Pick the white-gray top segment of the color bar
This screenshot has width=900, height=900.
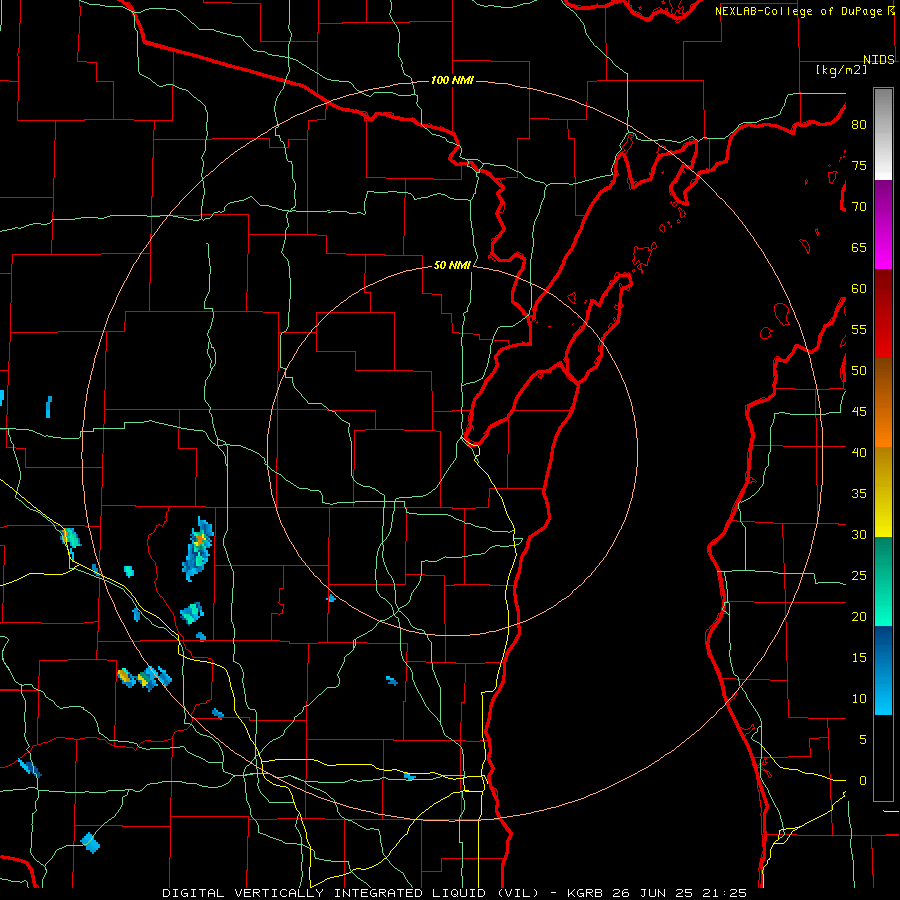883,134
